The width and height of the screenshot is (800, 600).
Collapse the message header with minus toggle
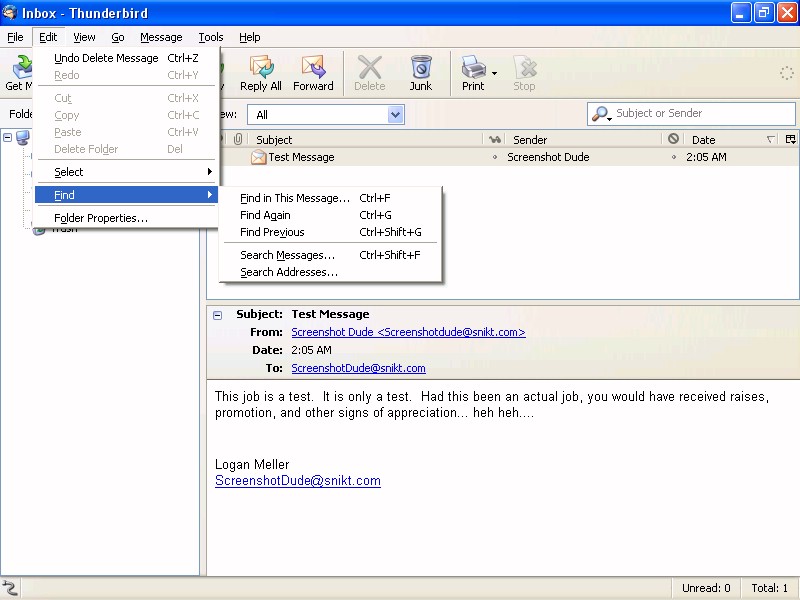pos(218,315)
